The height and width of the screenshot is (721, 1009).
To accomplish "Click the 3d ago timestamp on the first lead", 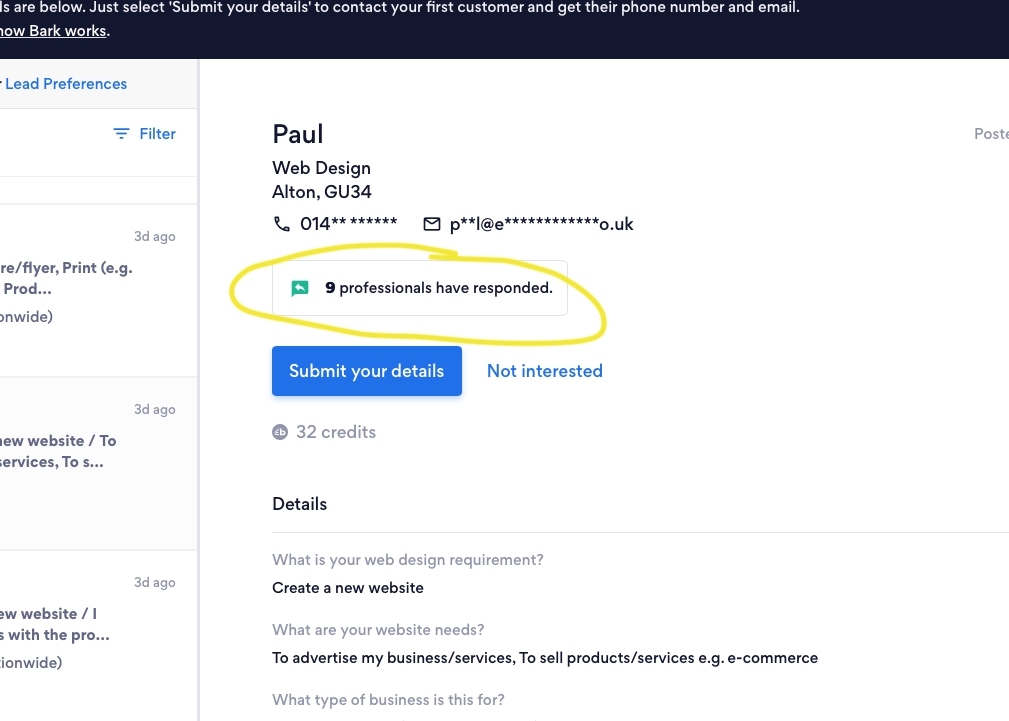I will tap(155, 236).
